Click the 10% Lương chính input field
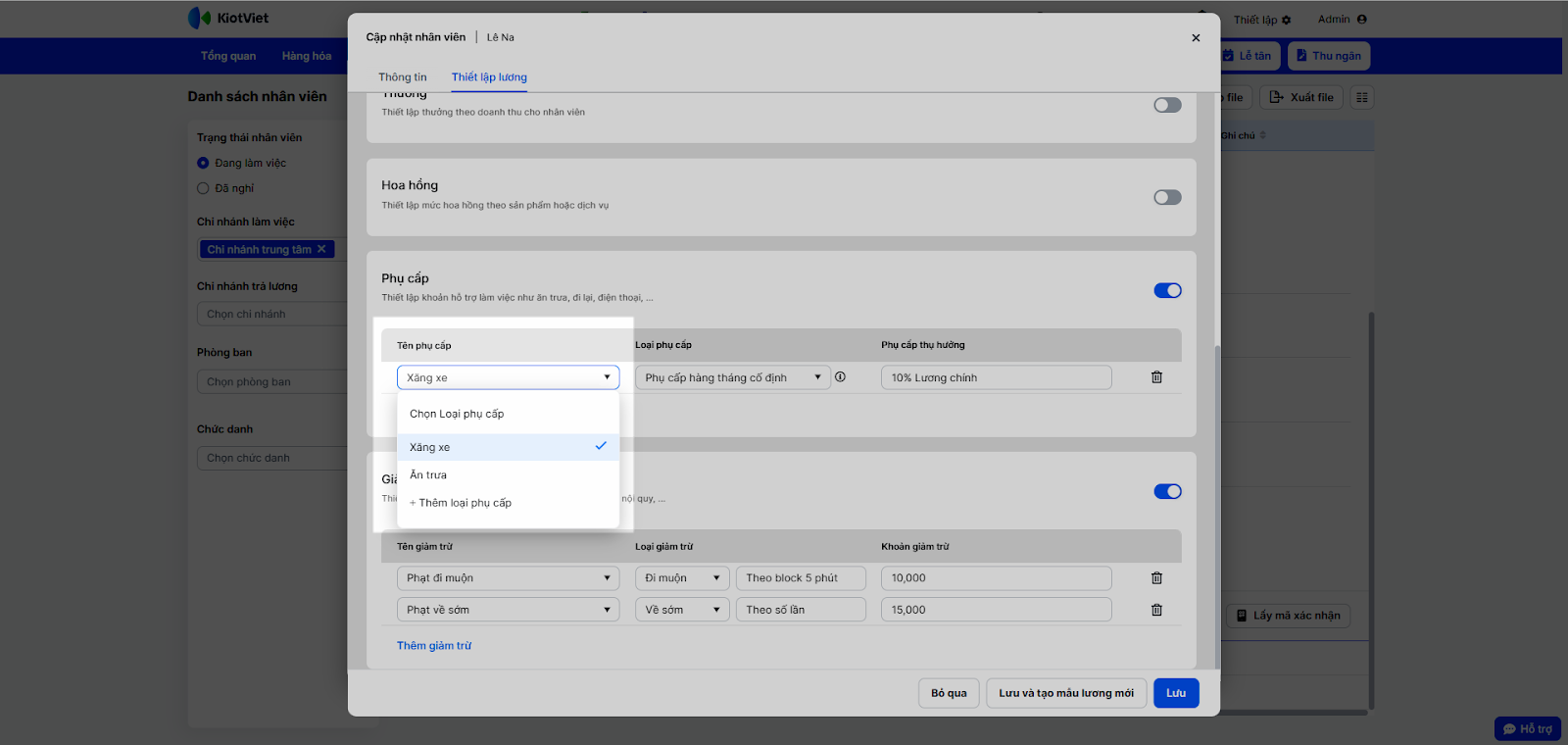This screenshot has height=745, width=1568. (x=996, y=377)
